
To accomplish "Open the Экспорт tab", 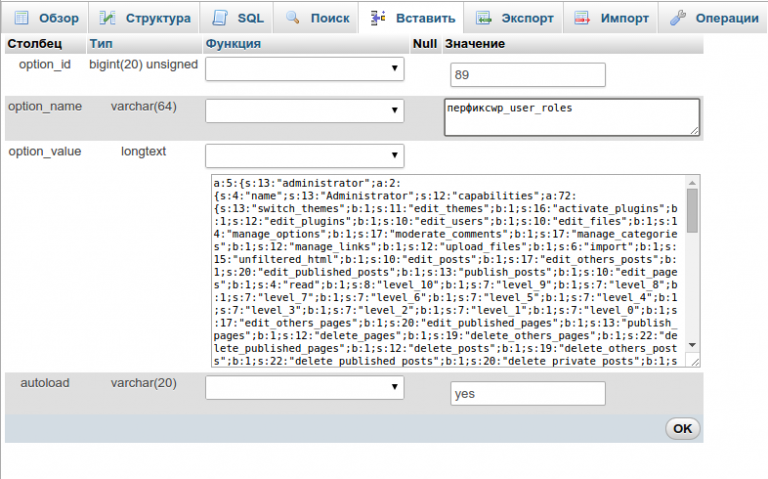I will coord(511,18).
